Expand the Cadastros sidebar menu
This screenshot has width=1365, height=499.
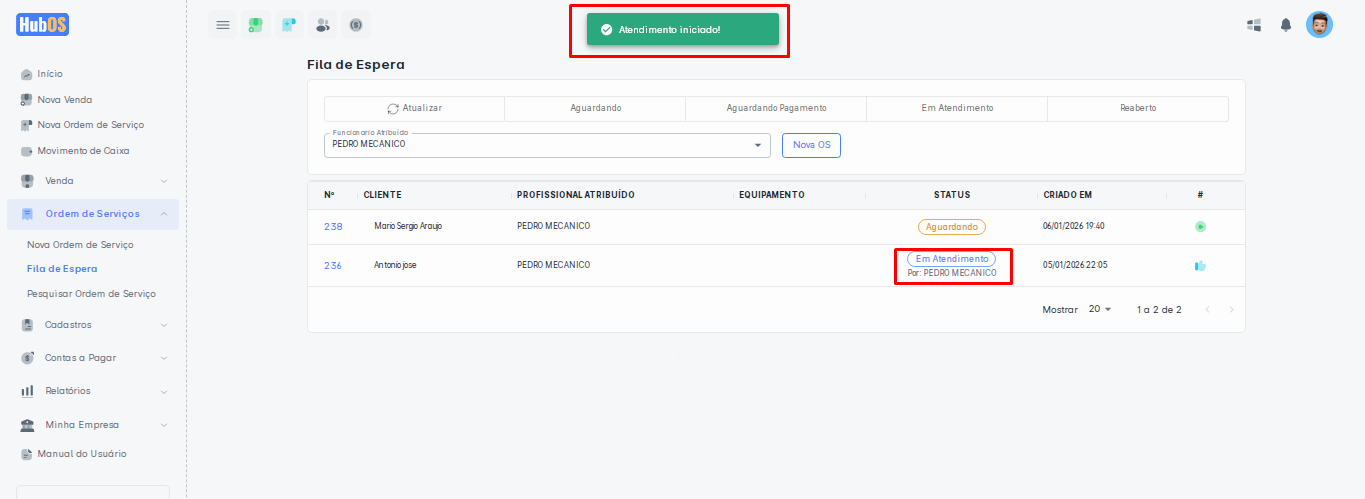(92, 325)
